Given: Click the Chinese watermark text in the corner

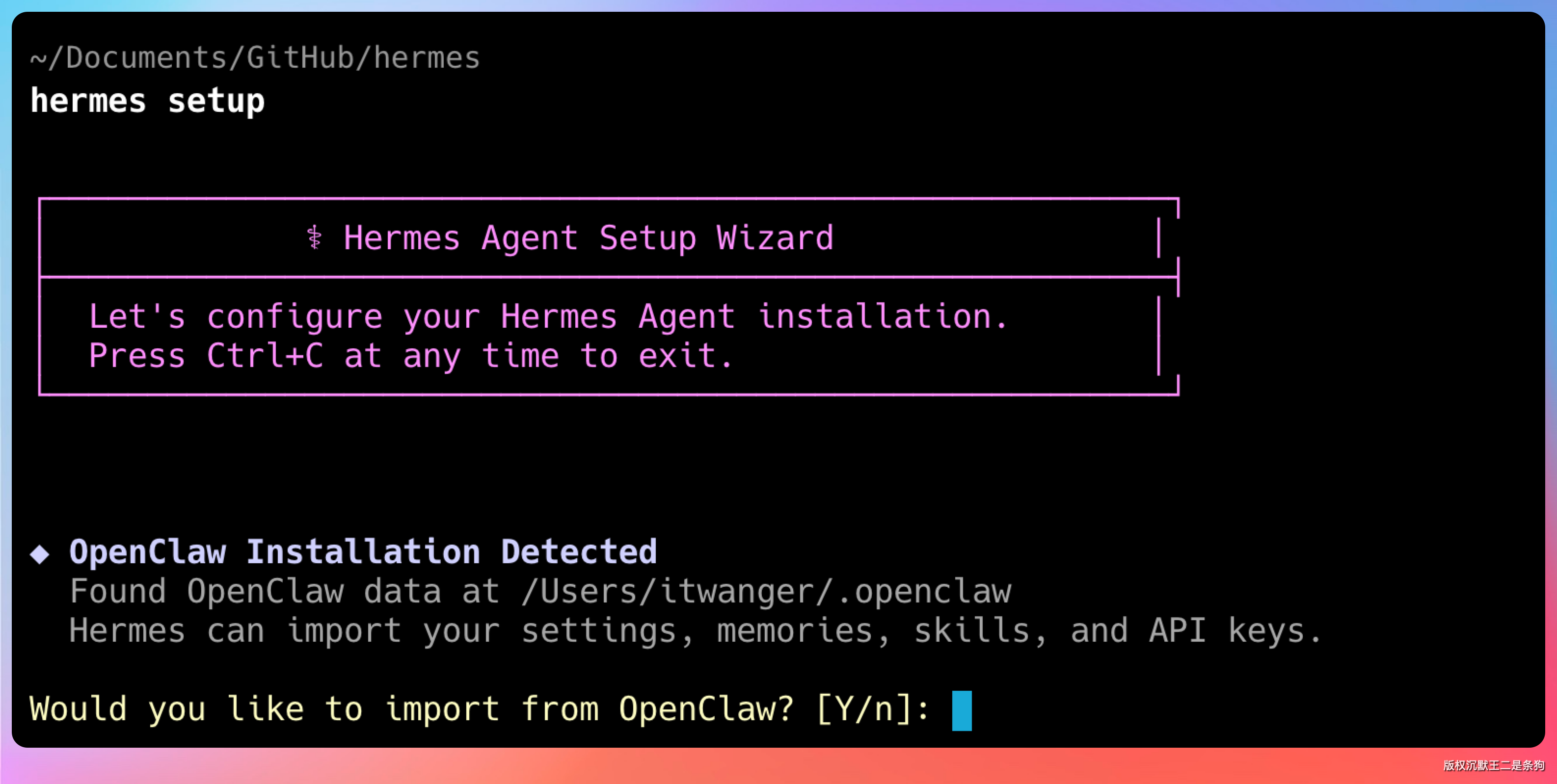Looking at the screenshot, I should click(1493, 765).
